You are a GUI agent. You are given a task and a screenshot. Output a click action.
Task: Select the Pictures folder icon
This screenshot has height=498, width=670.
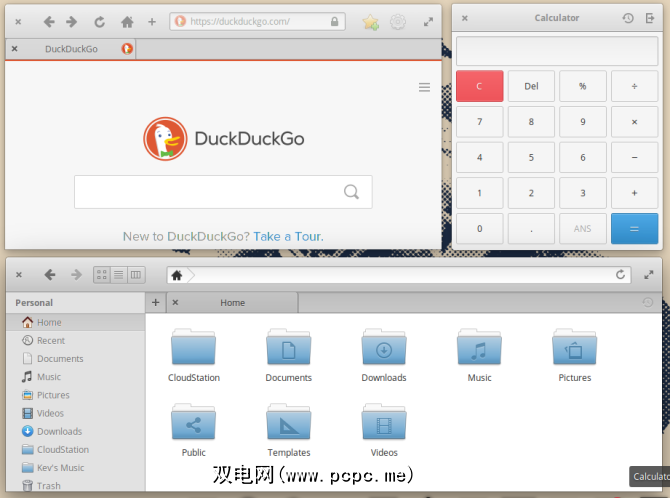point(575,347)
